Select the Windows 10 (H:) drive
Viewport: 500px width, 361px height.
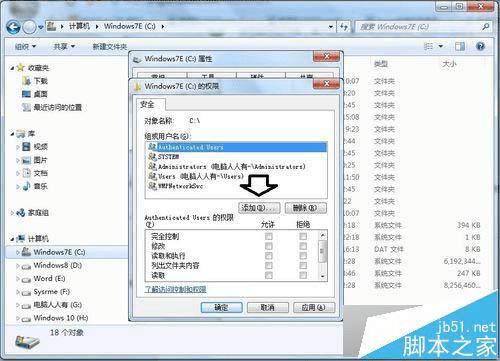click(x=61, y=318)
